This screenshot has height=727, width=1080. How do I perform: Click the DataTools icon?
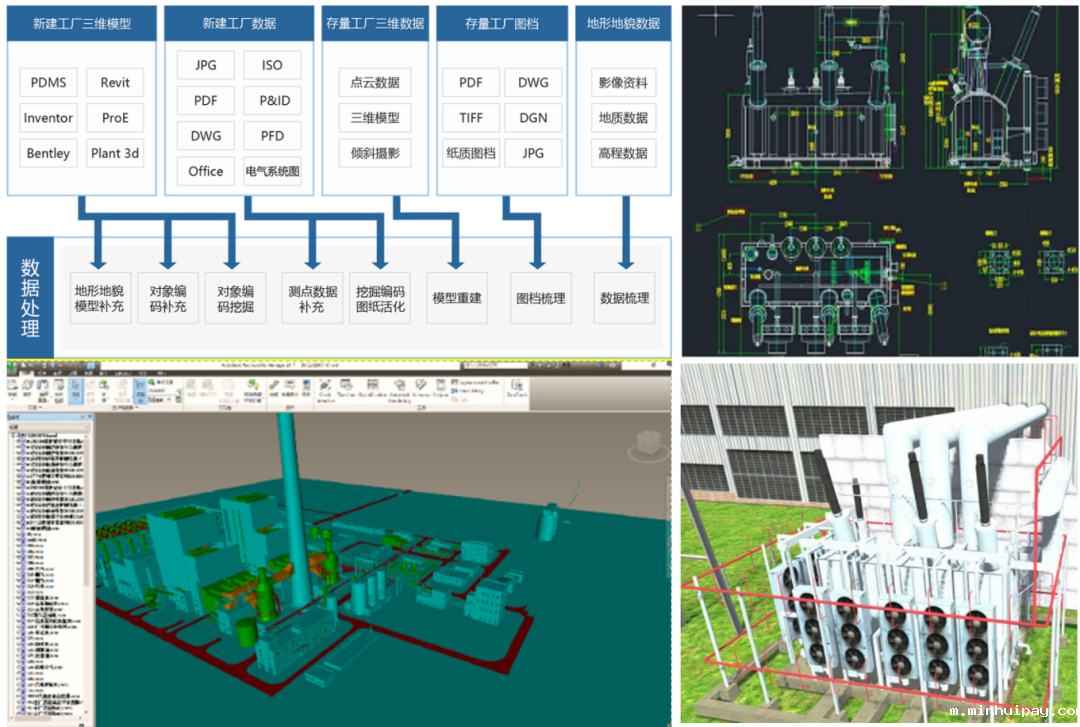click(517, 388)
